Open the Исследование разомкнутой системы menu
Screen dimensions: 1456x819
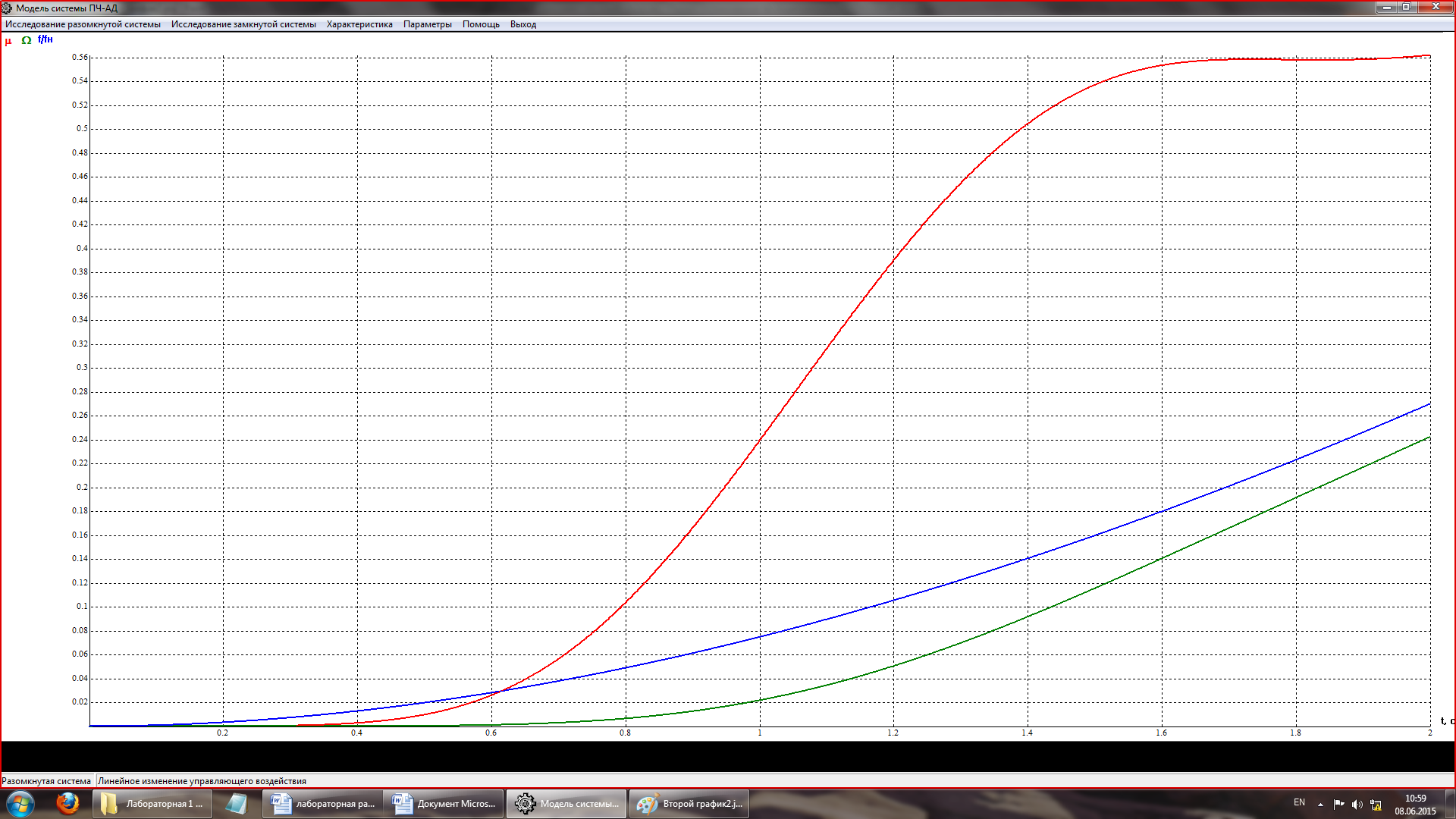pyautogui.click(x=83, y=24)
